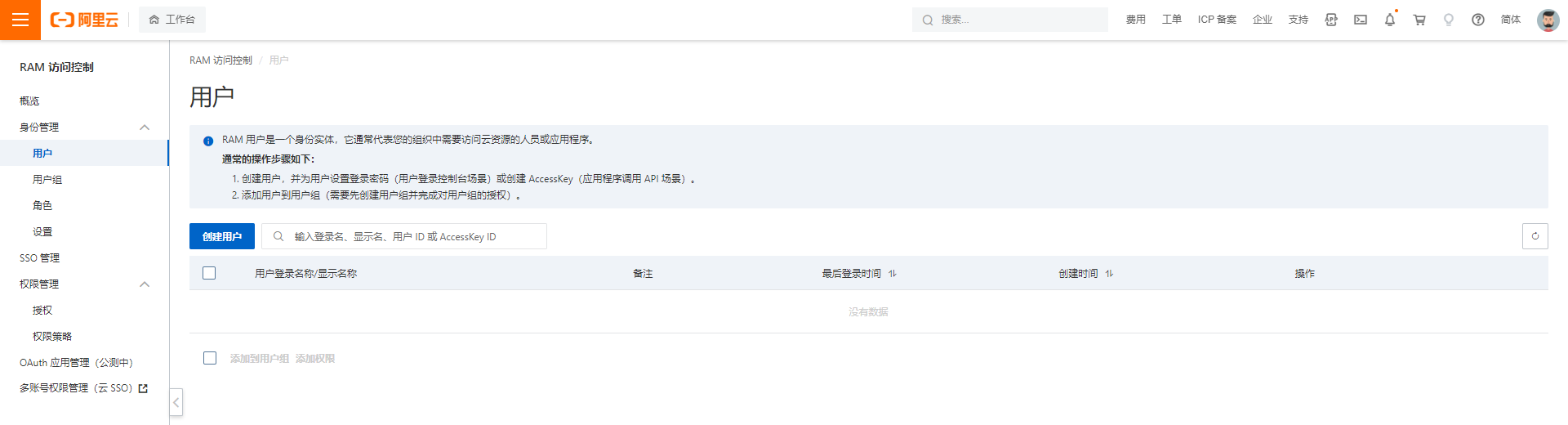This screenshot has width=1568, height=425.
Task: Click the 用户登录名称/显示名称 column header
Action: tap(305, 273)
